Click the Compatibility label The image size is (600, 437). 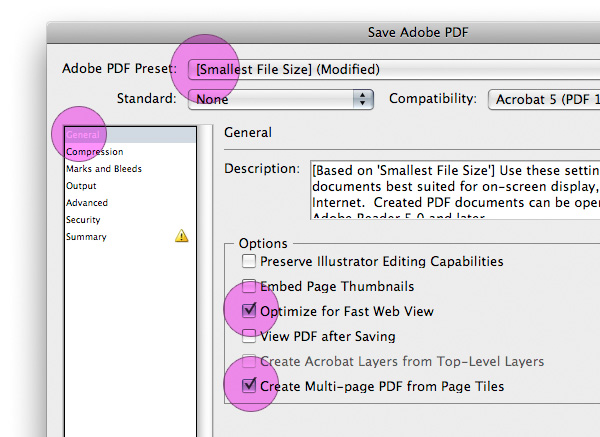tap(433, 99)
